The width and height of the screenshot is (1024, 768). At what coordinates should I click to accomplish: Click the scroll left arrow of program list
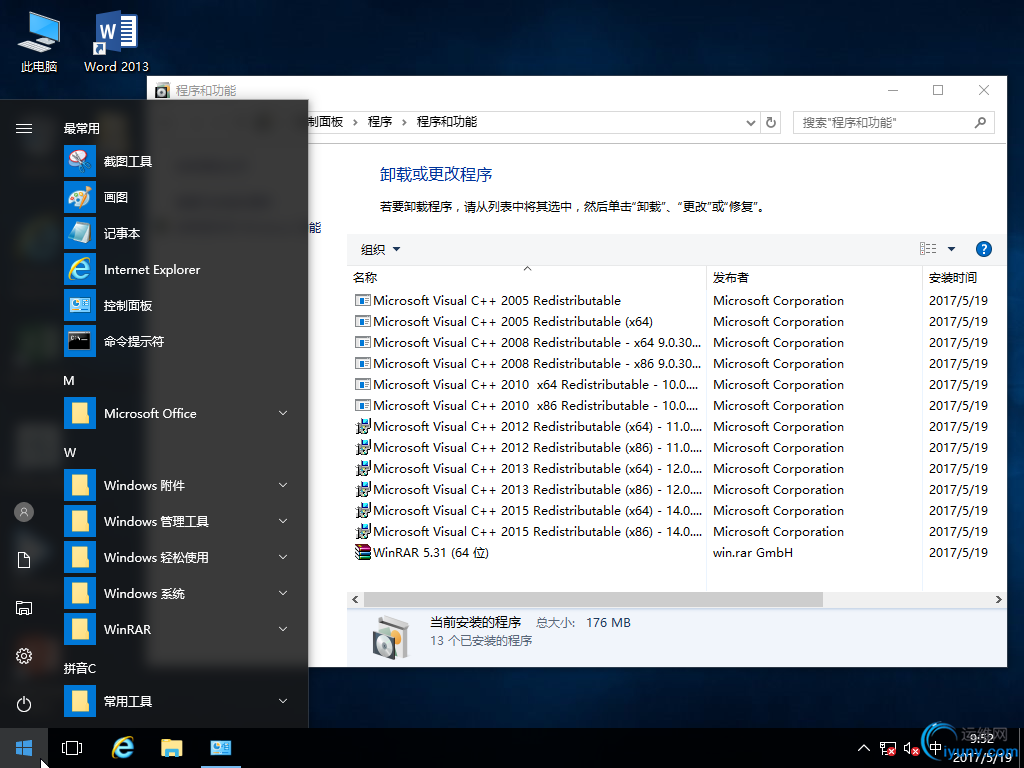(355, 600)
